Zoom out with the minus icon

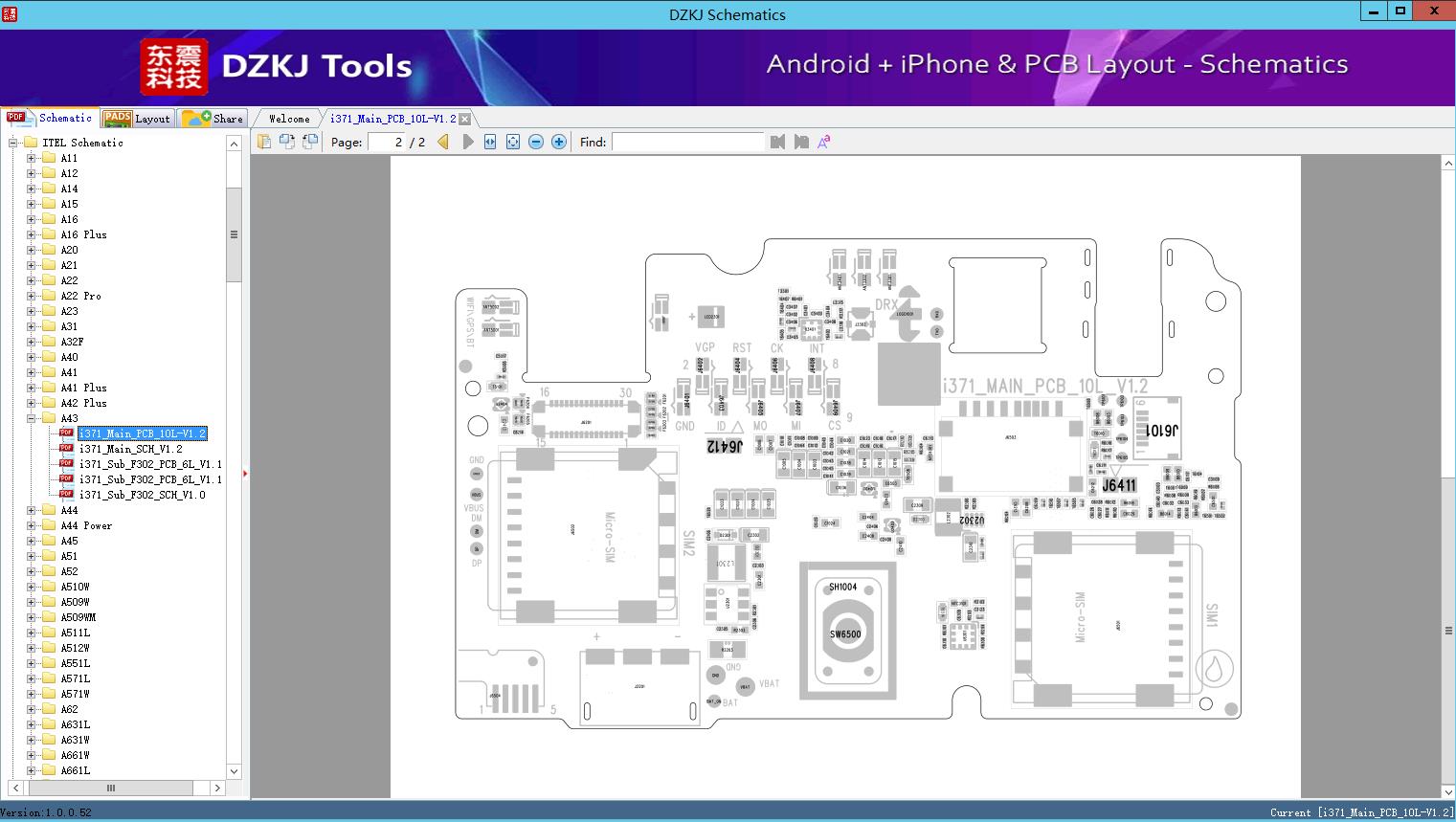[x=536, y=142]
